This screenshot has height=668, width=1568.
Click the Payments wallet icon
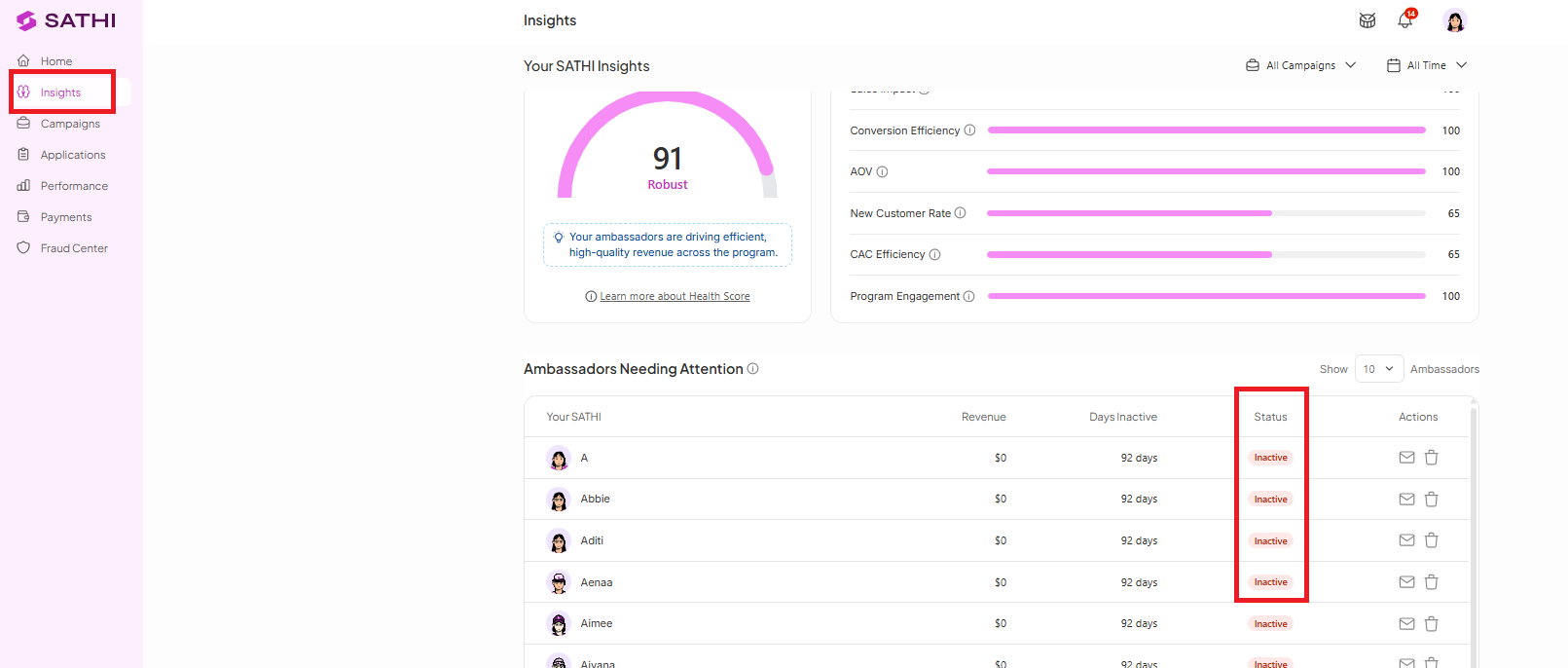tap(23, 216)
